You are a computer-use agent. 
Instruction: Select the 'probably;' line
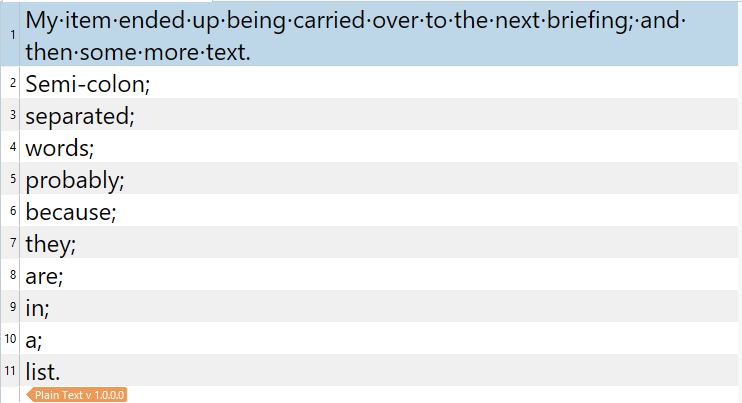(74, 180)
